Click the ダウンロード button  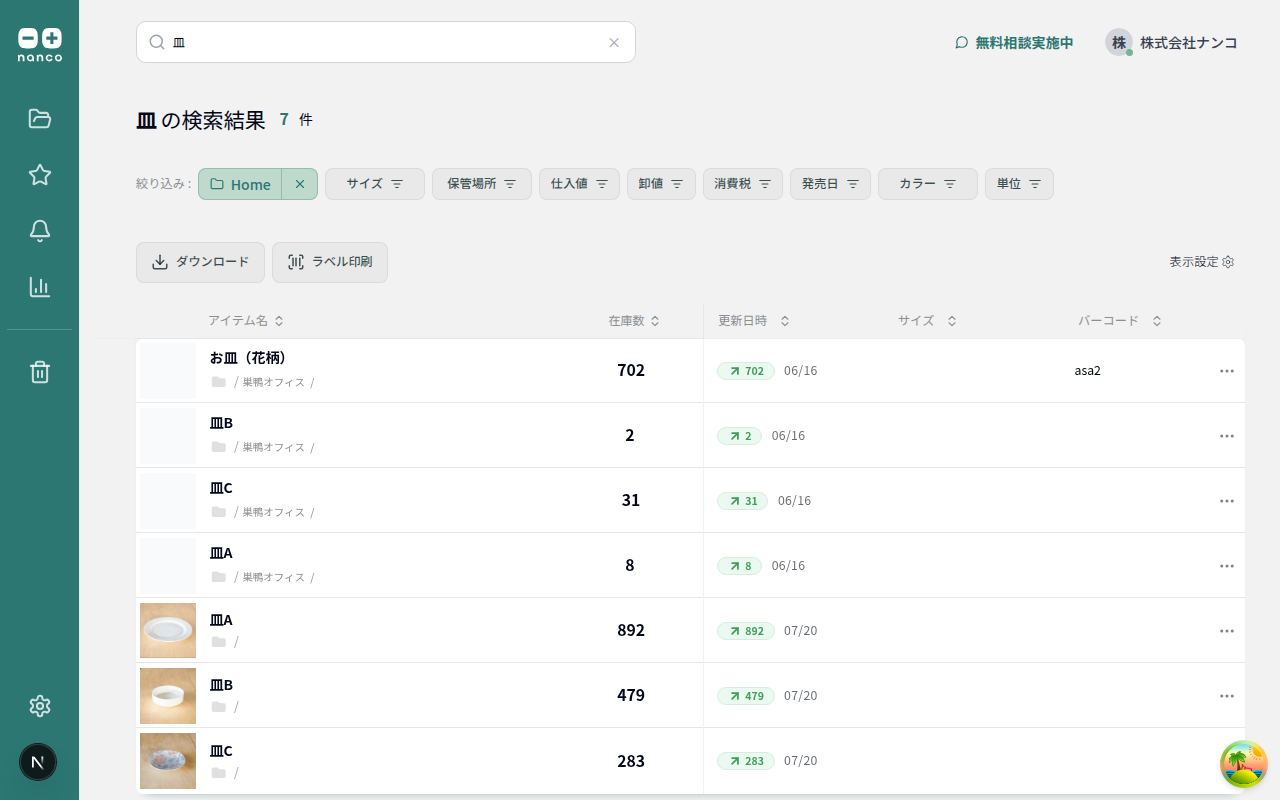click(200, 262)
